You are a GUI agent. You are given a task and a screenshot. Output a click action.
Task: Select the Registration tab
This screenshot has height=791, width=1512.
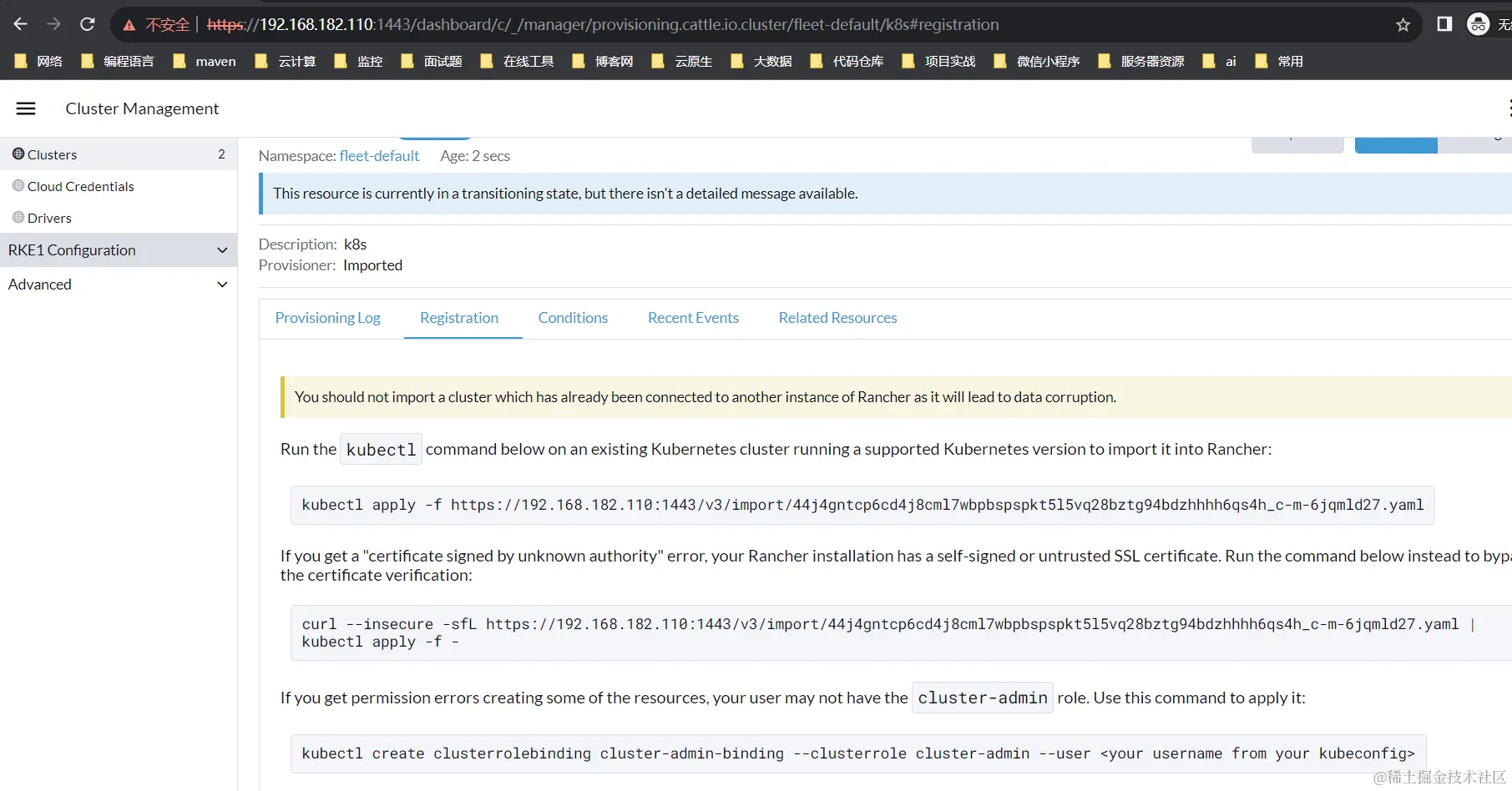tap(459, 318)
